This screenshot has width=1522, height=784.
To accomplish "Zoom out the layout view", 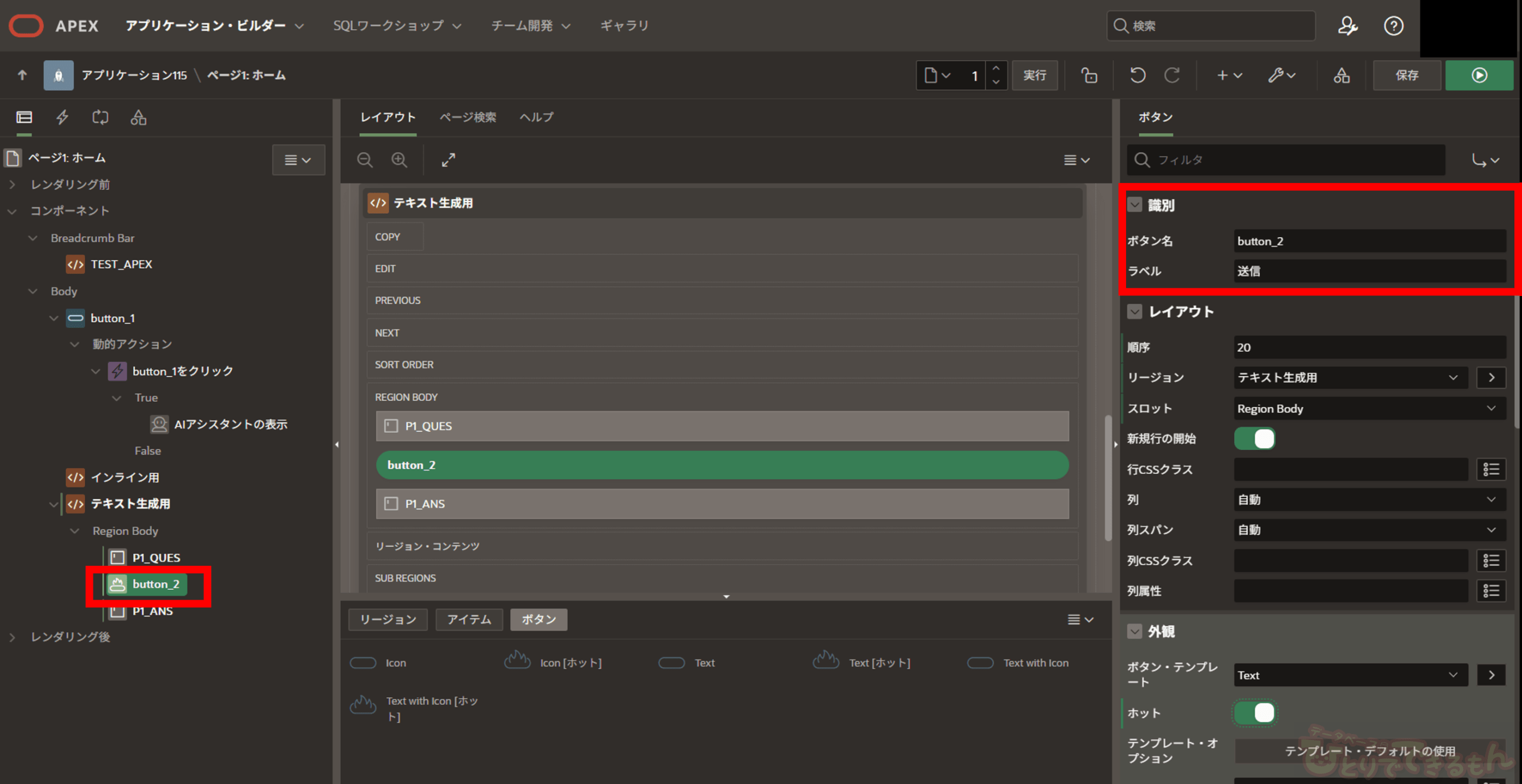I will pos(364,160).
